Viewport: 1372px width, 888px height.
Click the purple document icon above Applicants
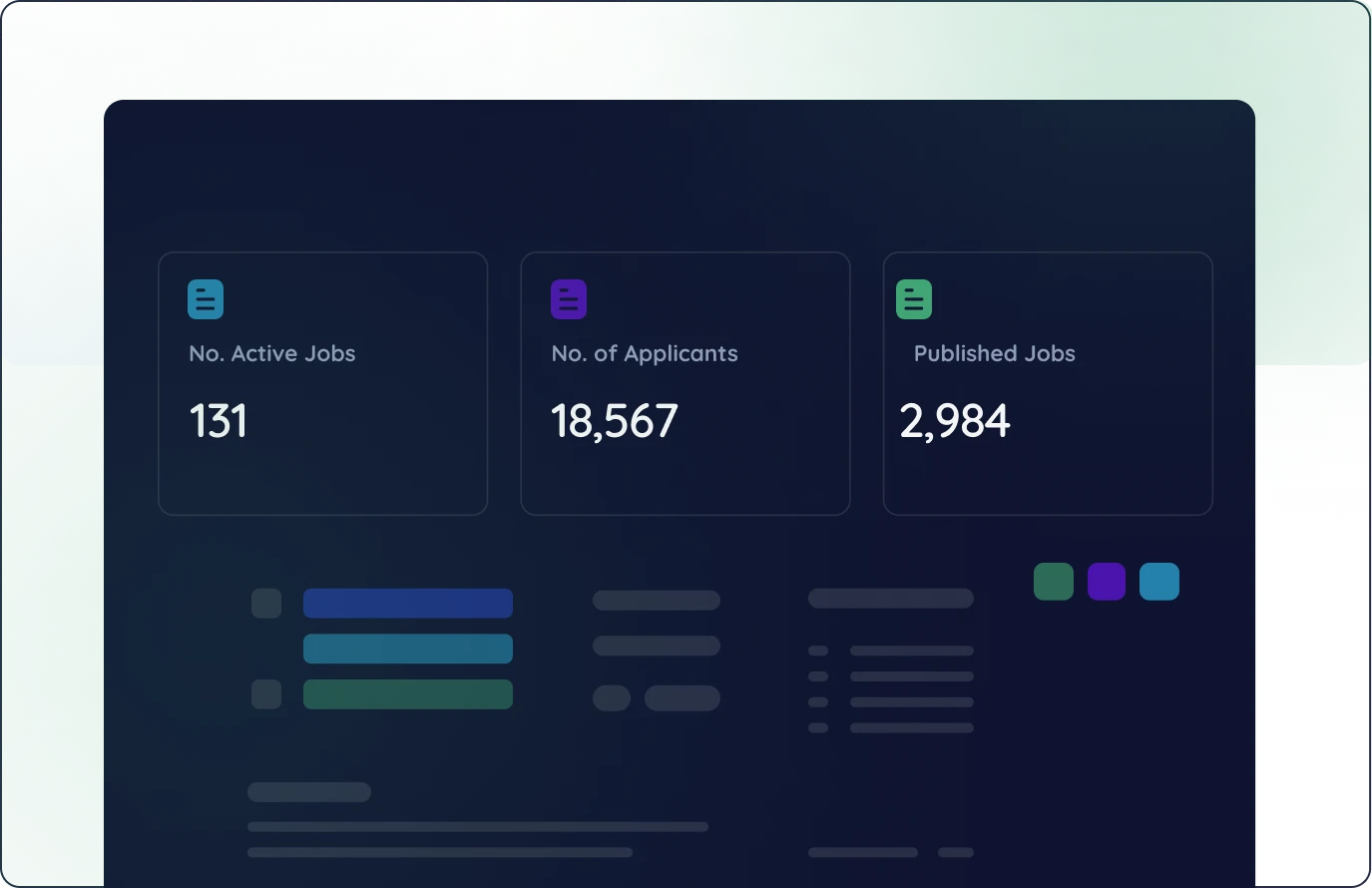569,299
